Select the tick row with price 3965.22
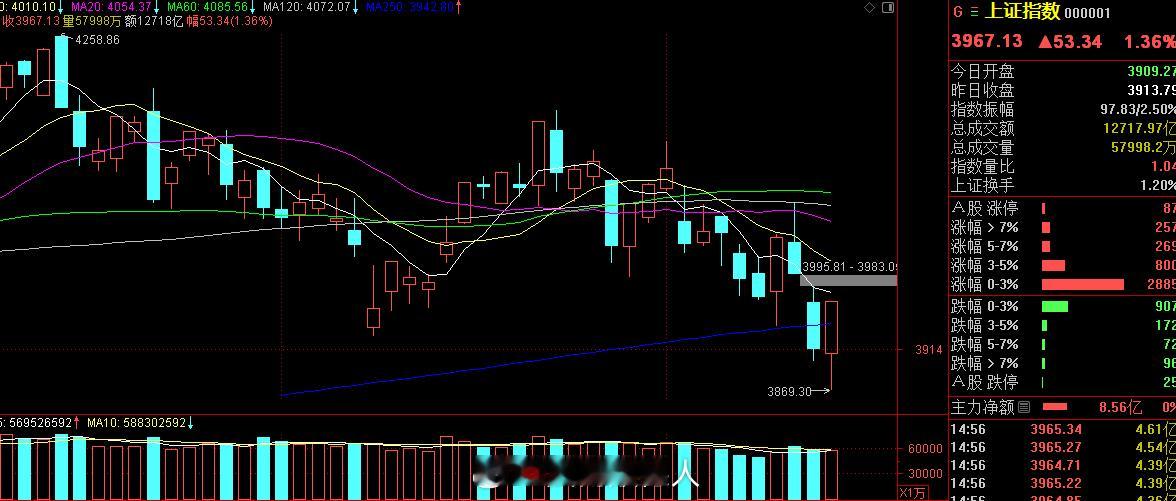The width and height of the screenshot is (1176, 501). point(1063,484)
